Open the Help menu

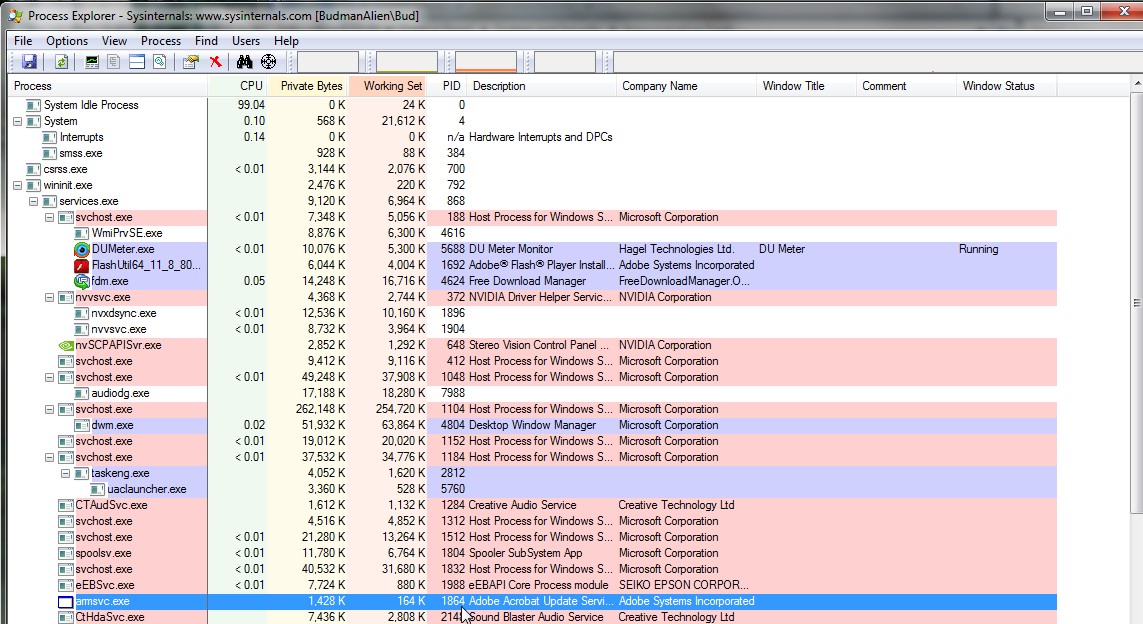[286, 41]
